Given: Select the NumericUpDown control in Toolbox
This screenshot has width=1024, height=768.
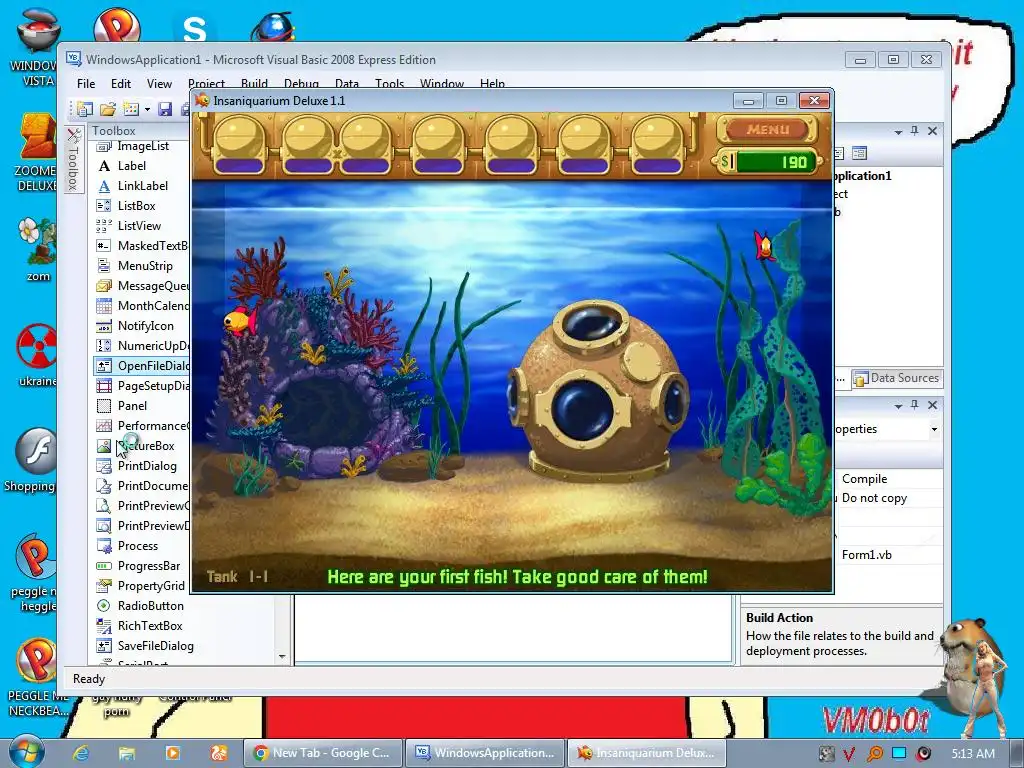Looking at the screenshot, I should coord(142,346).
